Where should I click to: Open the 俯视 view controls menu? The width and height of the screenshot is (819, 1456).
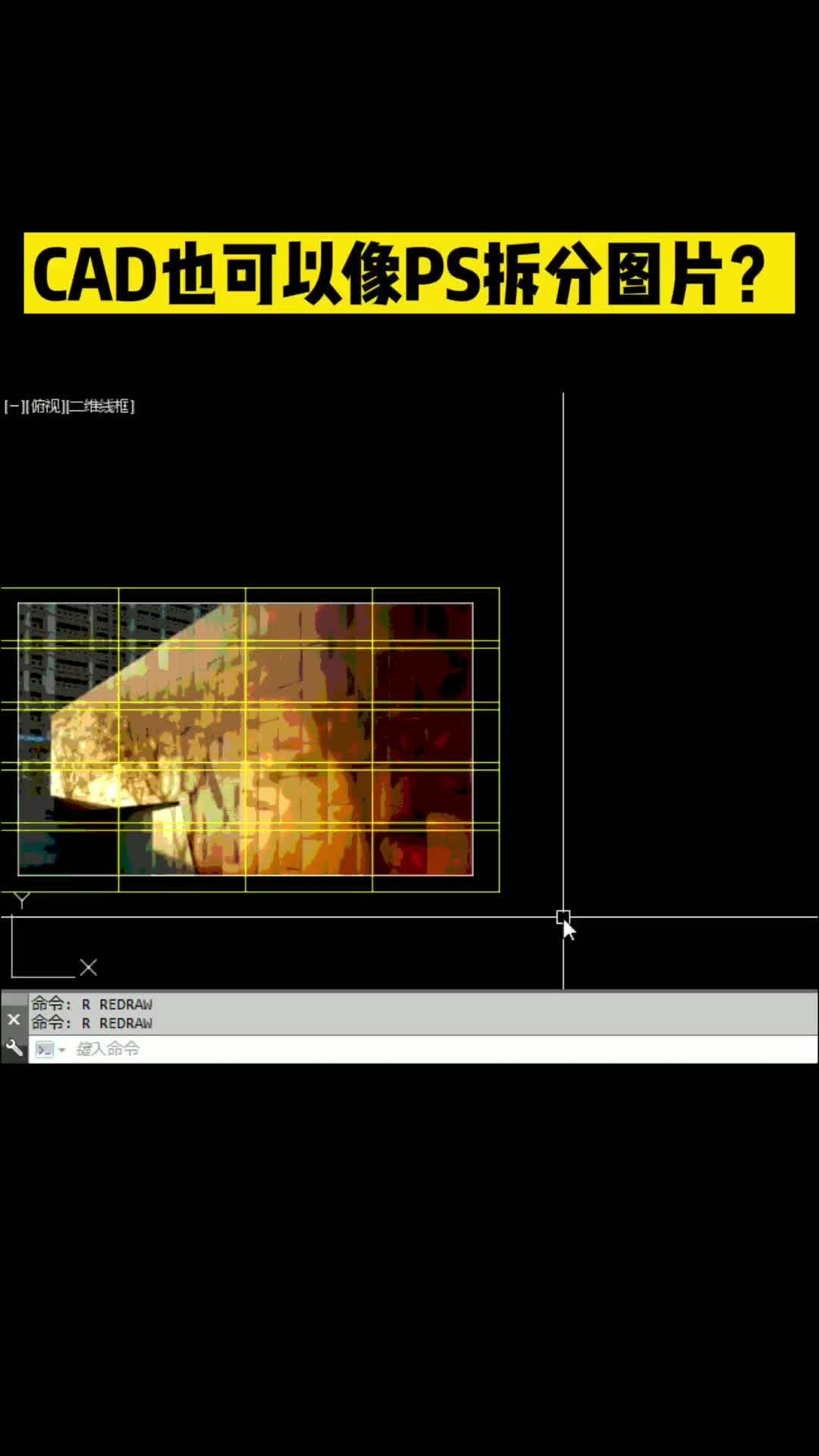coord(45,406)
